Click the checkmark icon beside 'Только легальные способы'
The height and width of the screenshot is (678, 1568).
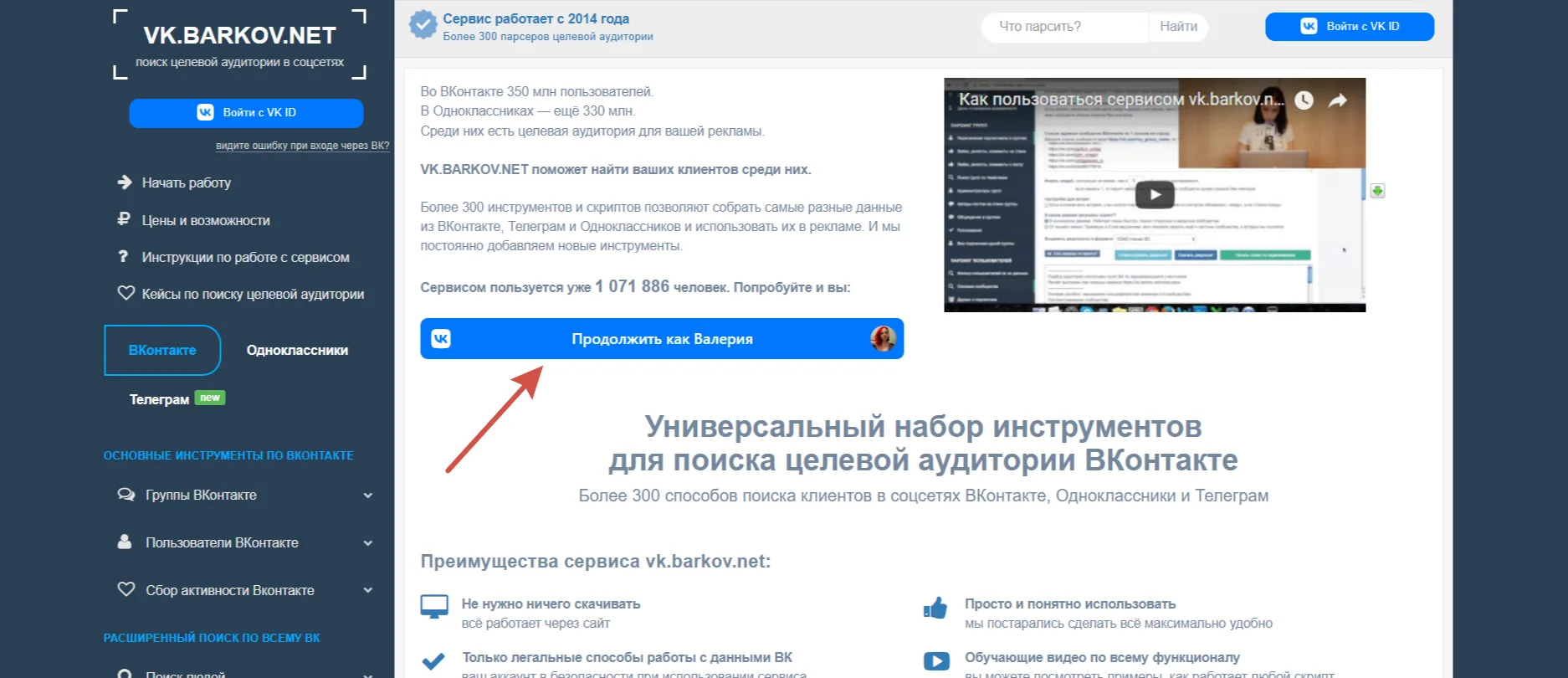pyautogui.click(x=433, y=661)
